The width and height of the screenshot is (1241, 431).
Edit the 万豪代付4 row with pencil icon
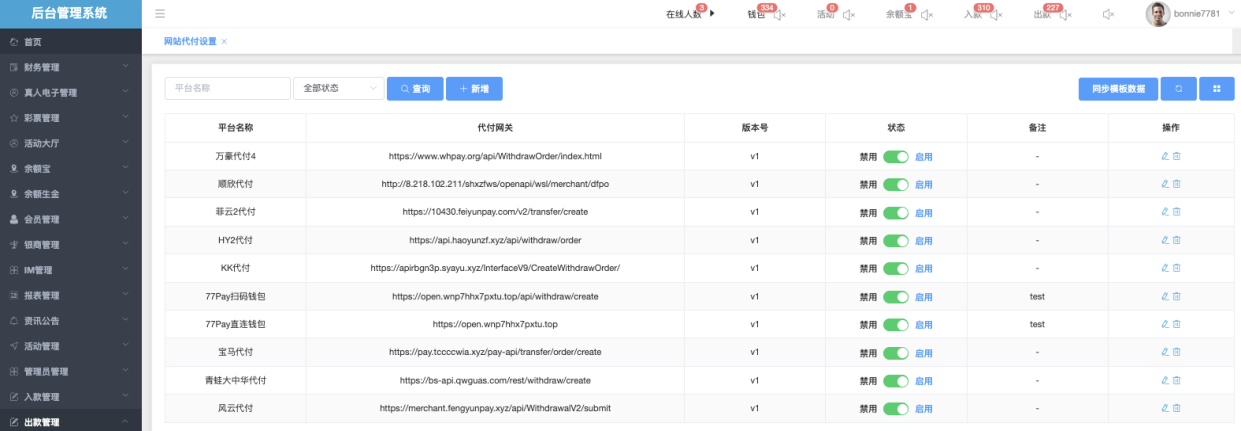pos(1165,157)
